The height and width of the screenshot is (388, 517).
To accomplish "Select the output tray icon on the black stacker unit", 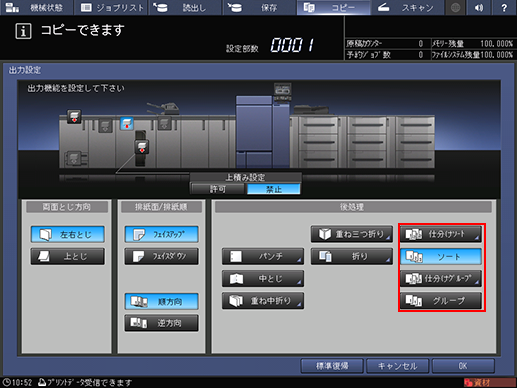I will pos(142,147).
